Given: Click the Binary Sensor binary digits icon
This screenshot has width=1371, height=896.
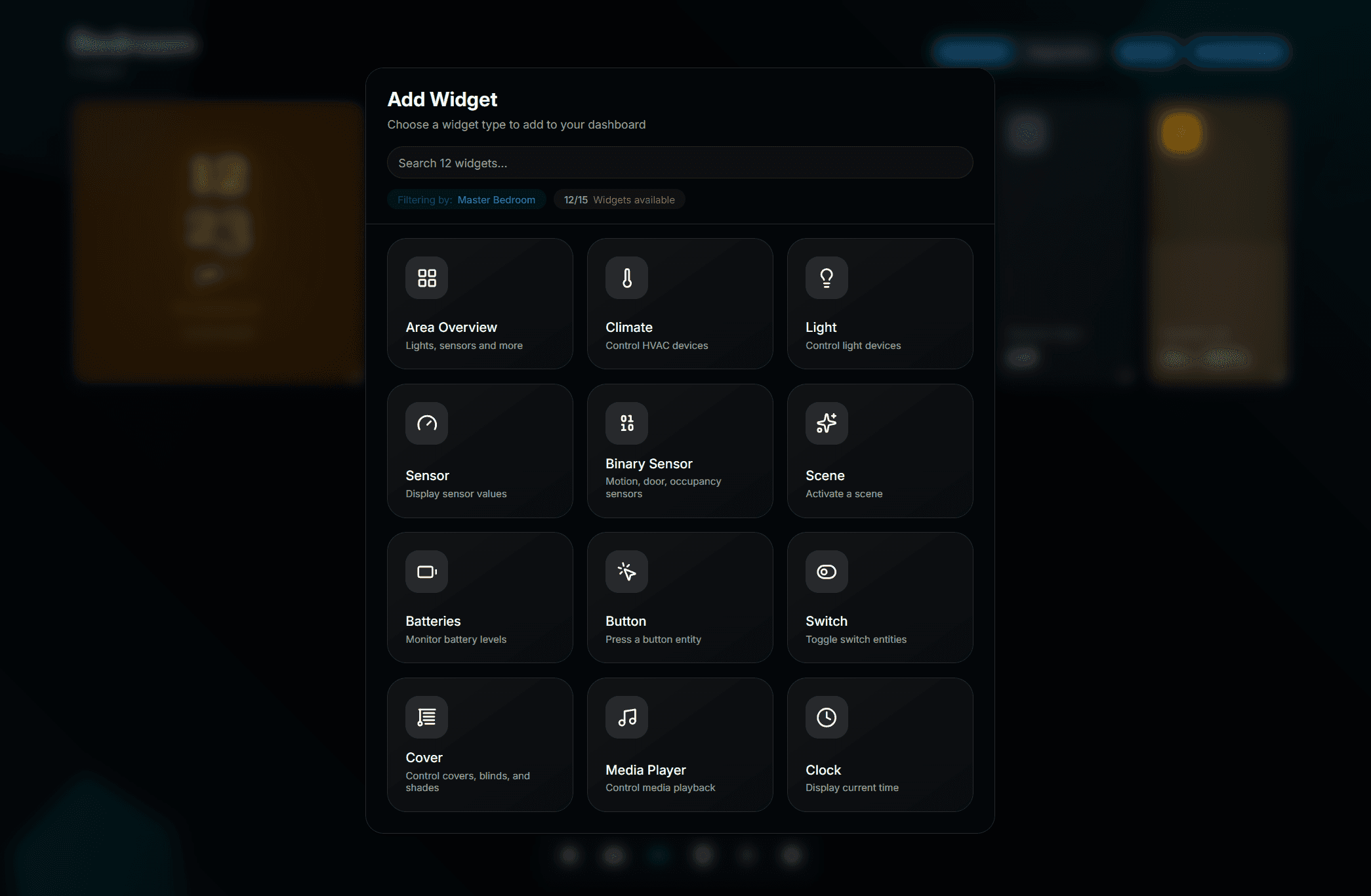Looking at the screenshot, I should (x=626, y=424).
